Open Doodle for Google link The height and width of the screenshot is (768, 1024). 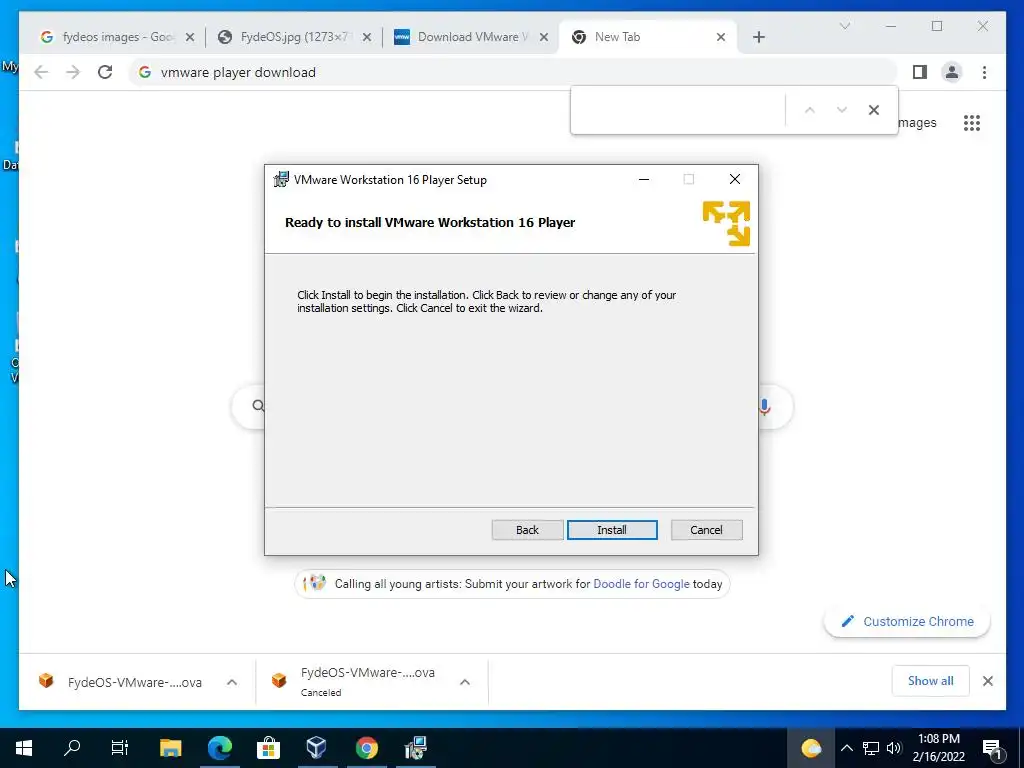[x=641, y=584]
